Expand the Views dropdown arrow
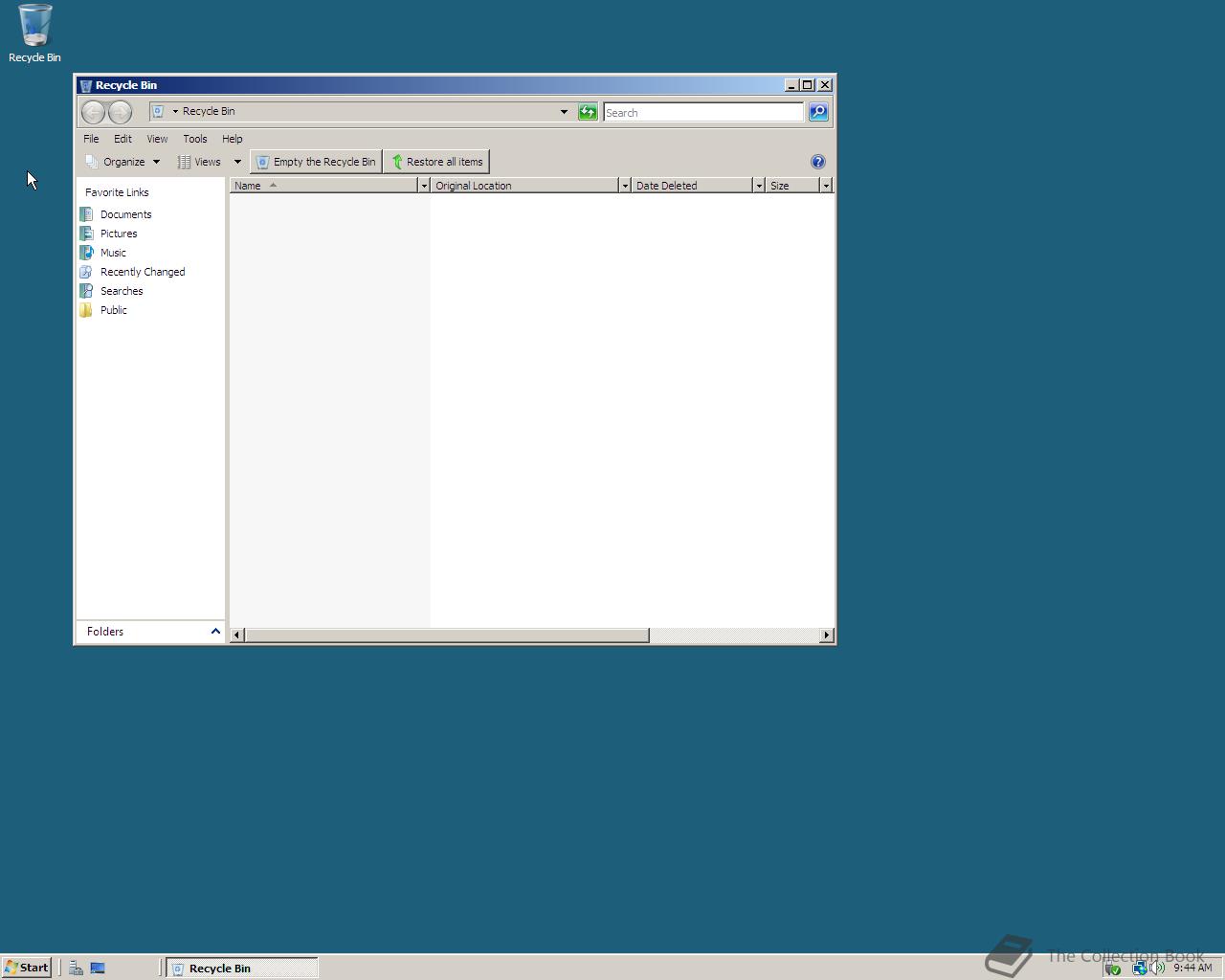Image resolution: width=1225 pixels, height=980 pixels. pyautogui.click(x=237, y=162)
